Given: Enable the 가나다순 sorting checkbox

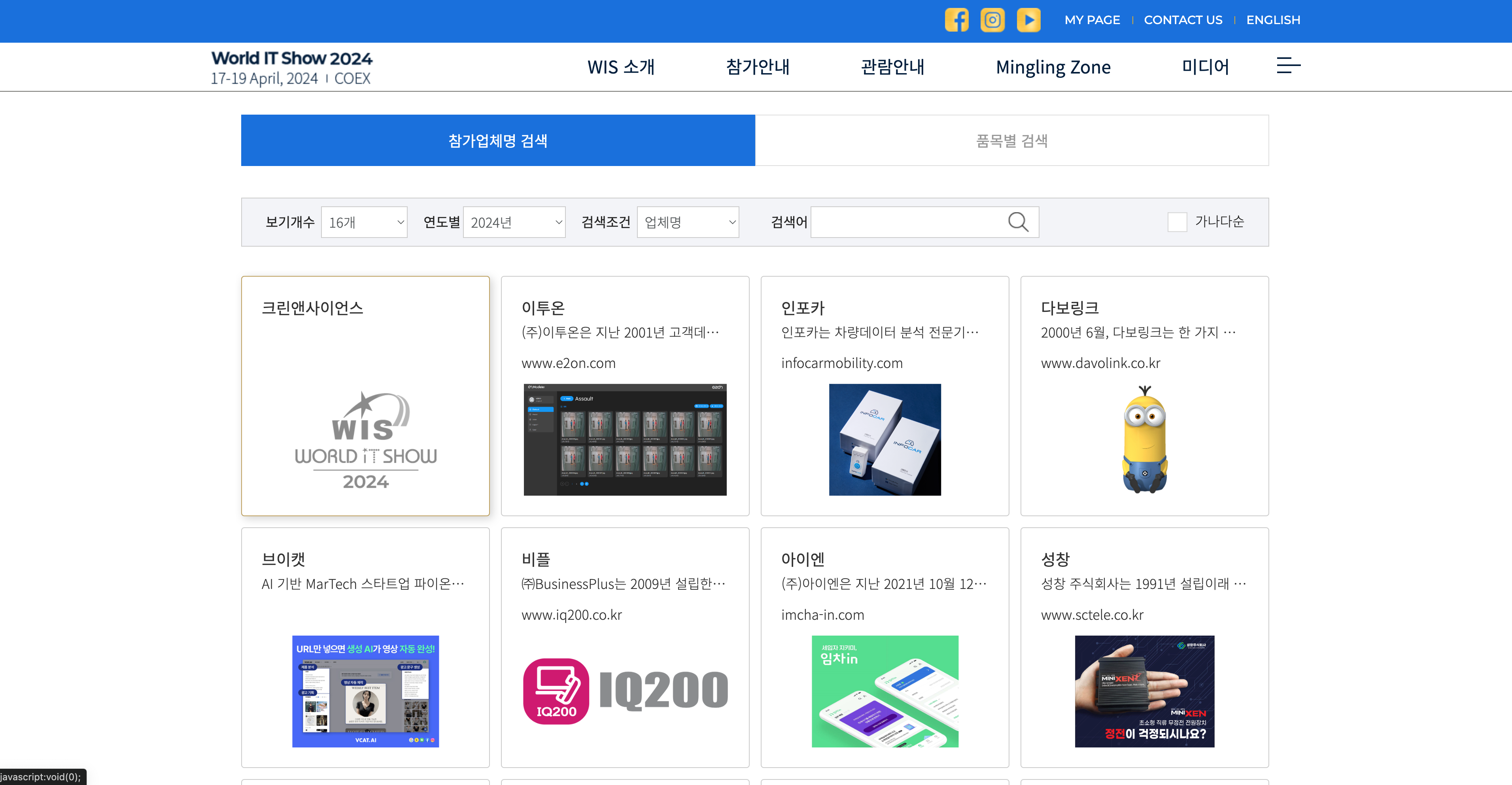Looking at the screenshot, I should [1177, 222].
